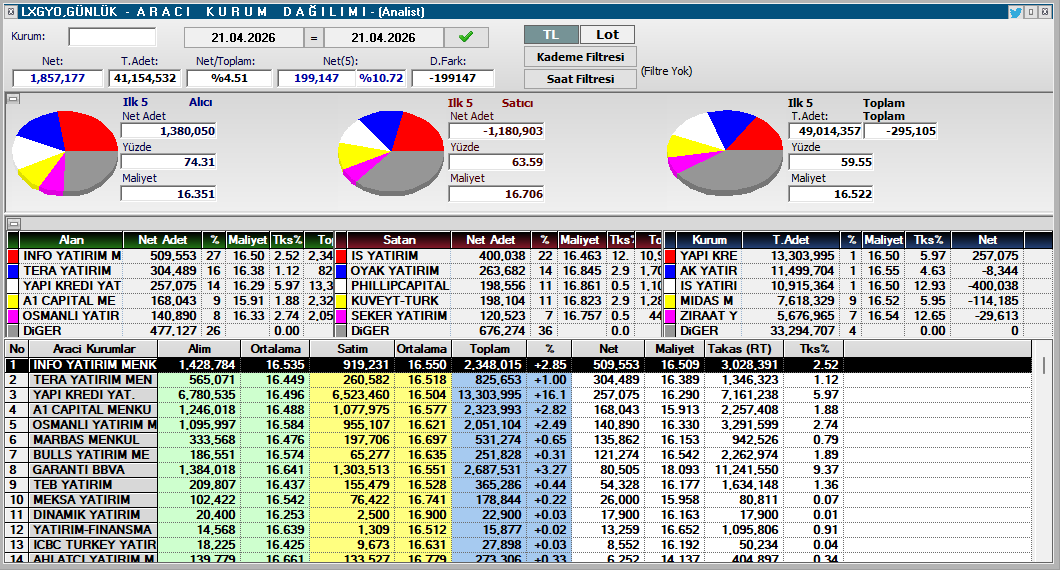This screenshot has height=570, width=1060.
Task: Select GARANTI BBVA row
Action: [x=519, y=470]
